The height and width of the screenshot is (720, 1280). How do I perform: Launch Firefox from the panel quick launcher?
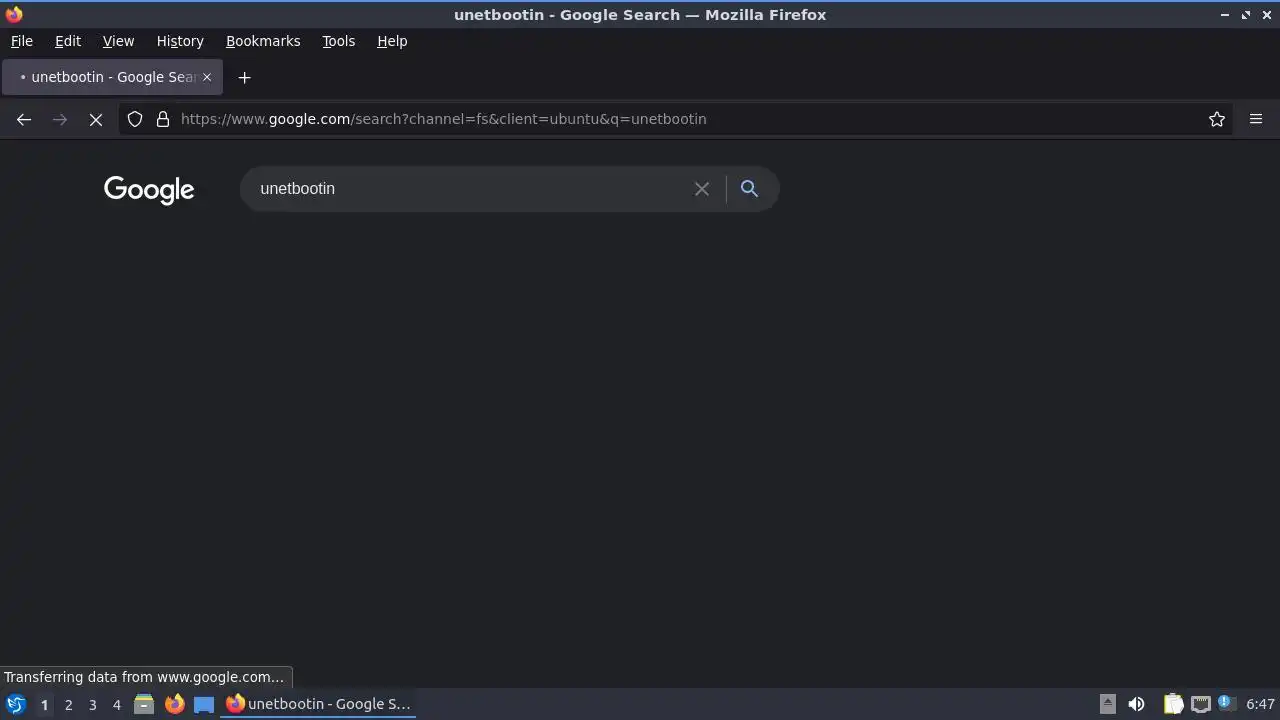click(174, 704)
